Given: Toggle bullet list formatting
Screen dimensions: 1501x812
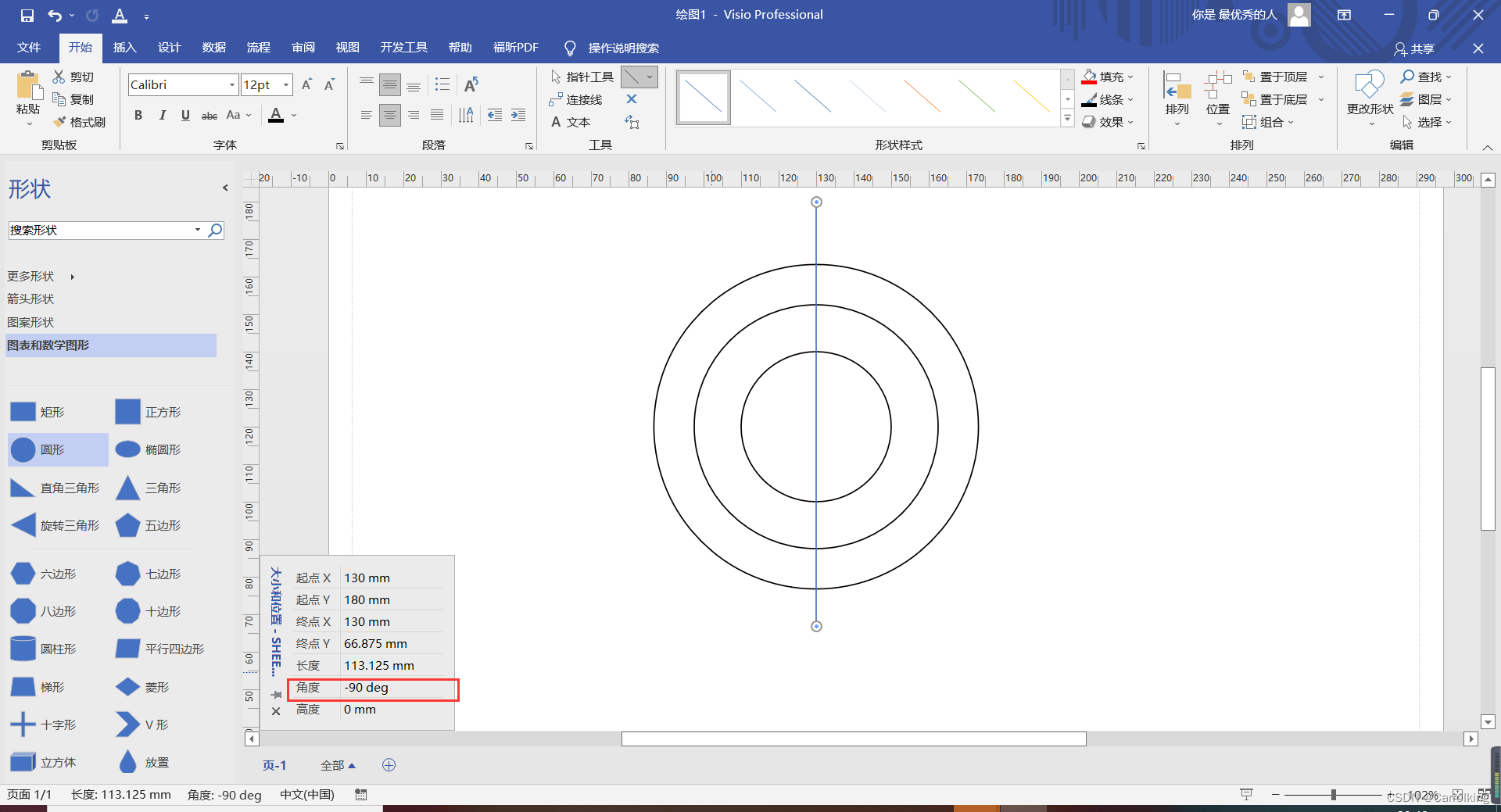Looking at the screenshot, I should [x=442, y=84].
